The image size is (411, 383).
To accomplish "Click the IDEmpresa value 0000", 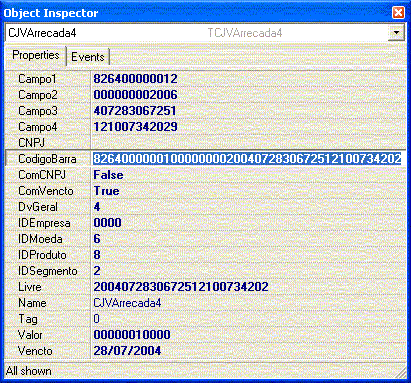I will pos(107,223).
